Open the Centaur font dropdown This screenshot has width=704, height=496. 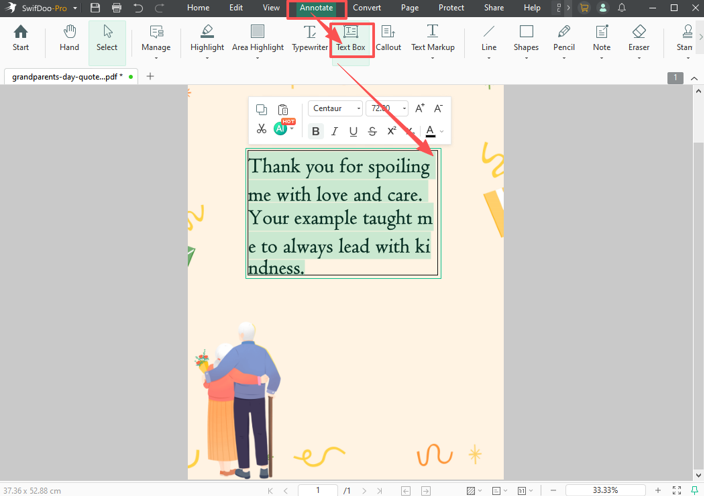pos(335,108)
